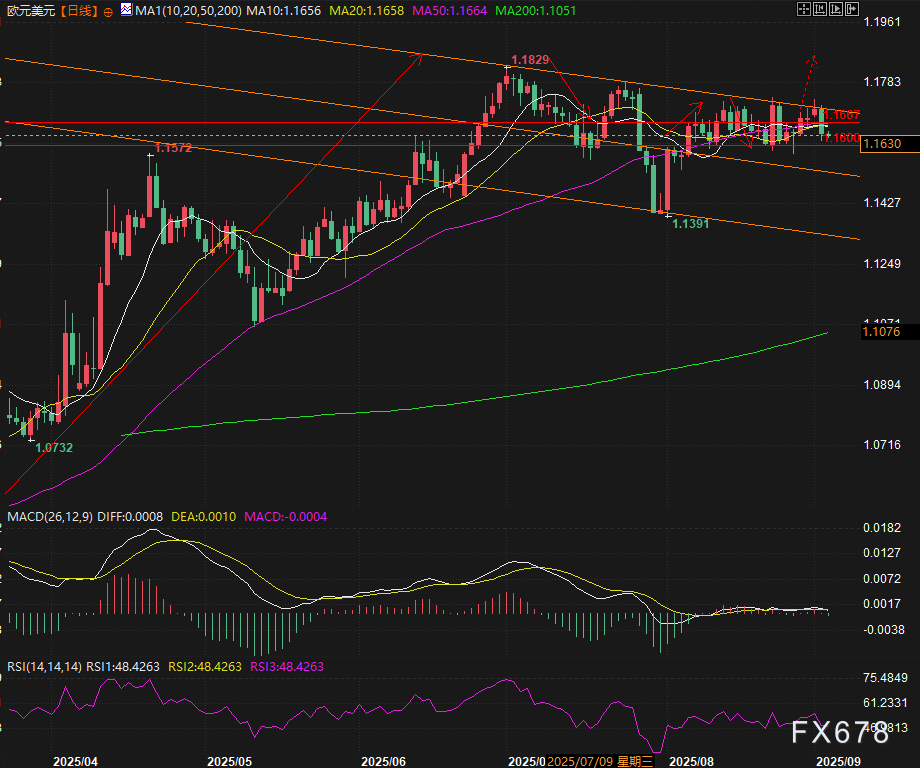
Task: Open the indicator chart icon before MA1
Action: (x=124, y=10)
